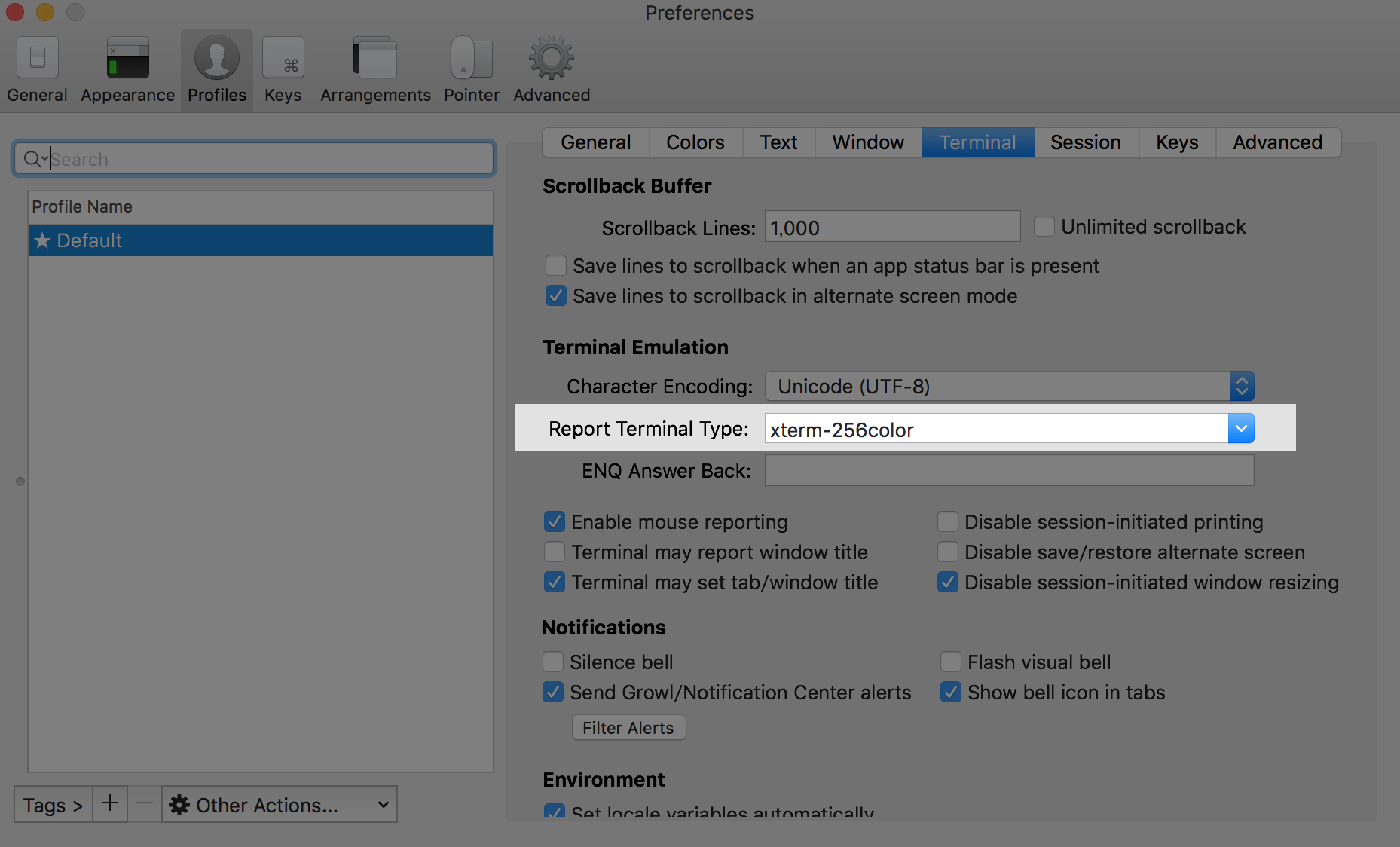Open the General preferences icon
This screenshot has height=847, width=1400.
click(x=37, y=59)
